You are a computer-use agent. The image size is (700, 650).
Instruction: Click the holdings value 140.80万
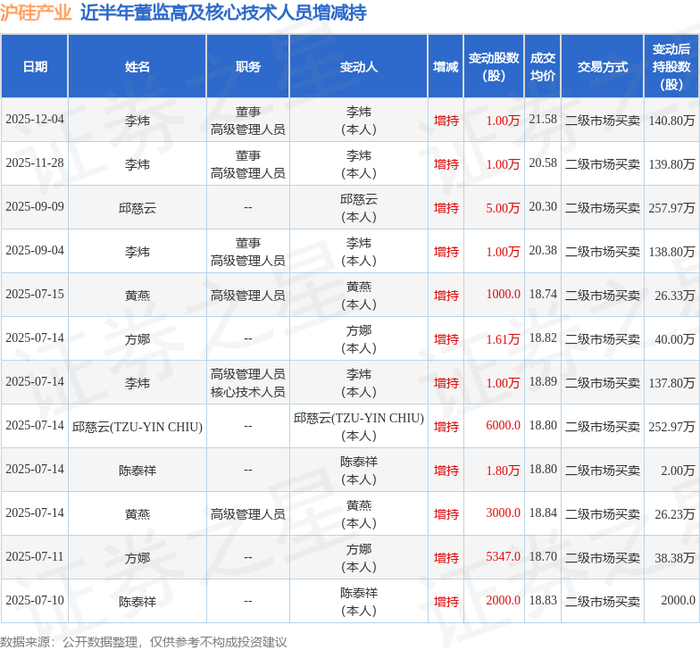[x=671, y=121]
